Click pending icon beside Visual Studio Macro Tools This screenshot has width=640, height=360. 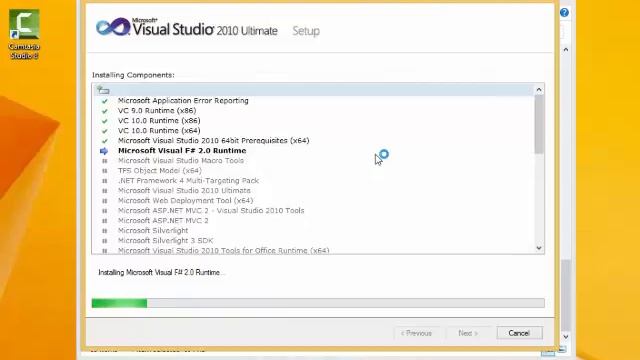pyautogui.click(x=104, y=161)
